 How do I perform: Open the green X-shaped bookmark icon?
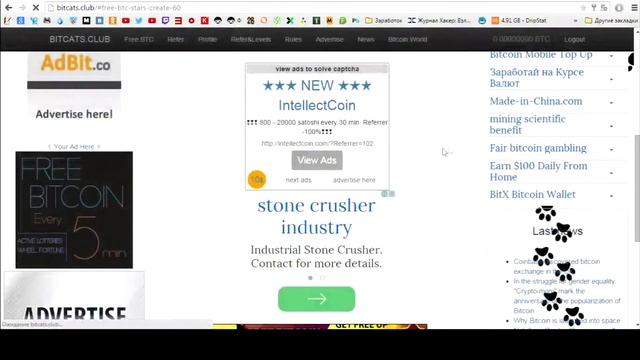[290, 20]
